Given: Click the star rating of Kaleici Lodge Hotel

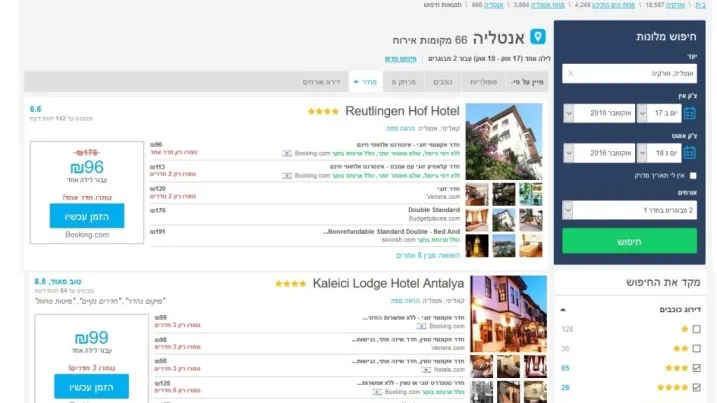Looking at the screenshot, I should (x=291, y=283).
